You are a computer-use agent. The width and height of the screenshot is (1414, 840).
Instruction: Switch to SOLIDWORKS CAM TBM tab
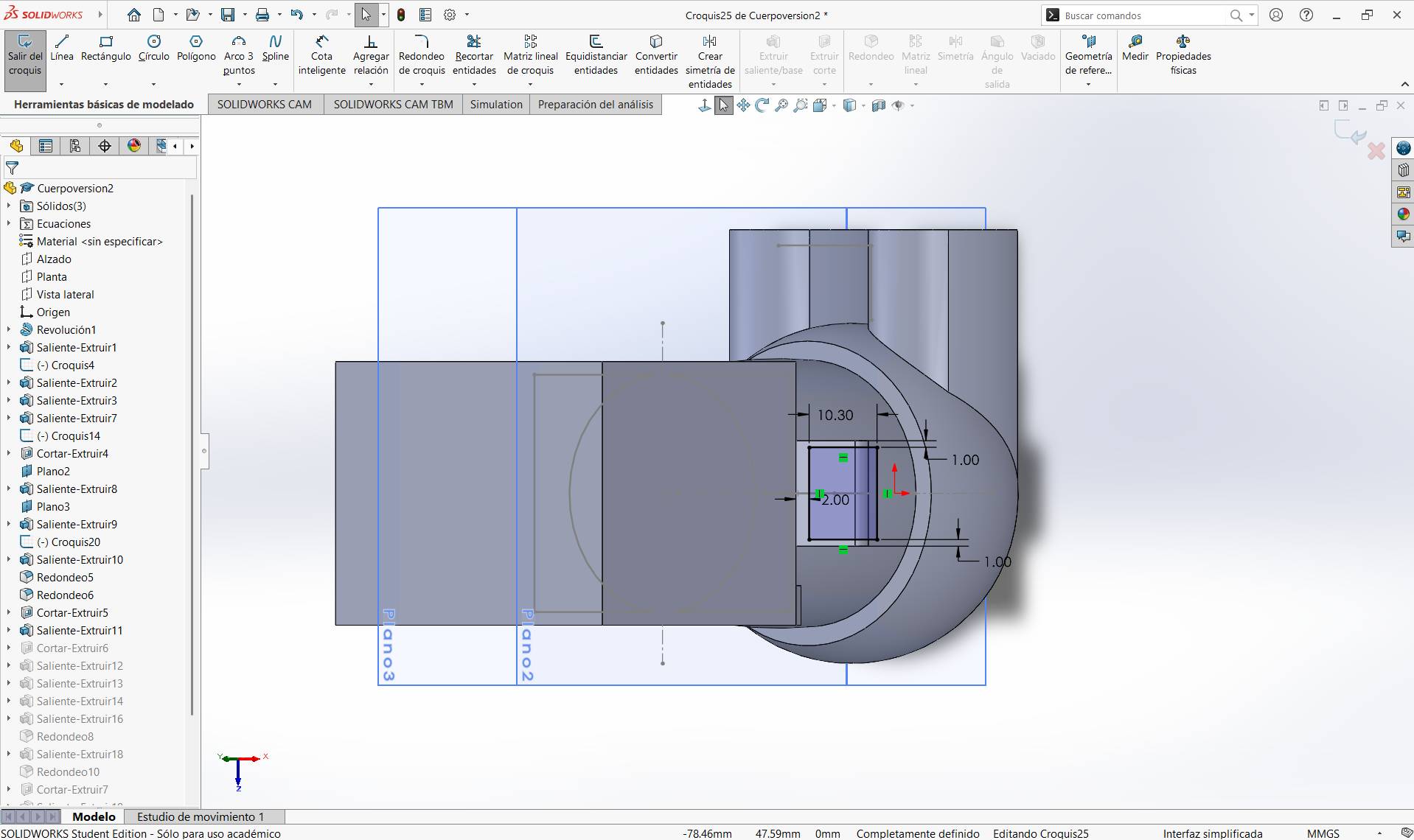394,105
